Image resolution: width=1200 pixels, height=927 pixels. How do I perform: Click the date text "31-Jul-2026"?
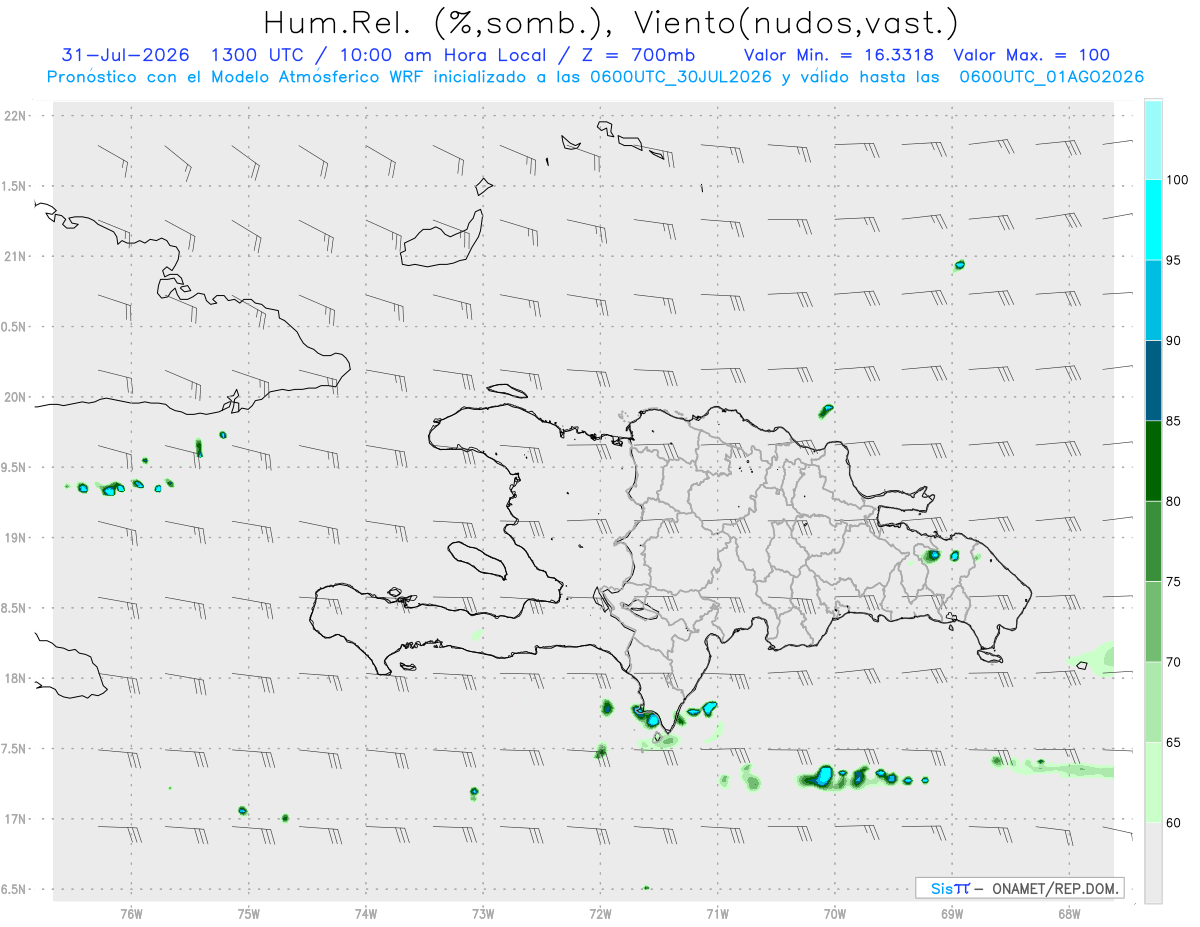click(126, 54)
